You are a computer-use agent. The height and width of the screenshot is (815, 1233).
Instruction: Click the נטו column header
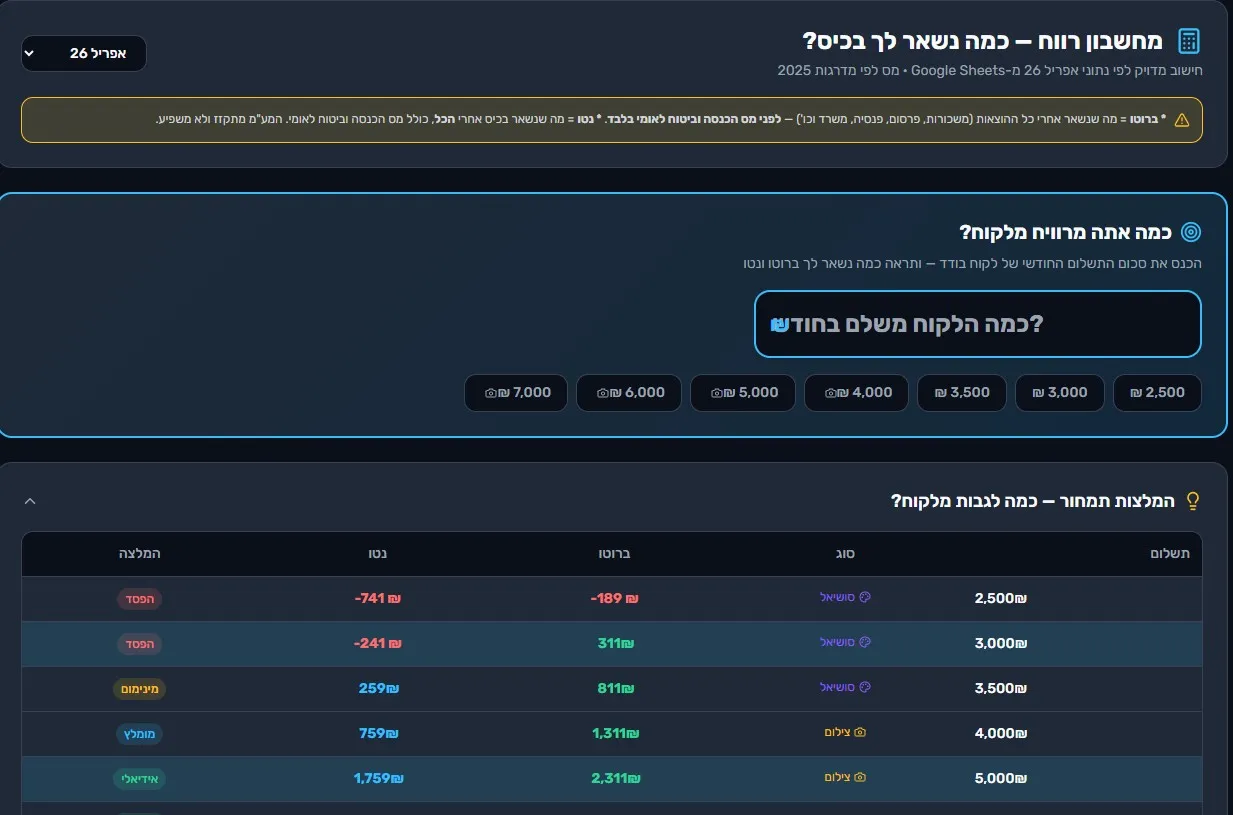[378, 553]
